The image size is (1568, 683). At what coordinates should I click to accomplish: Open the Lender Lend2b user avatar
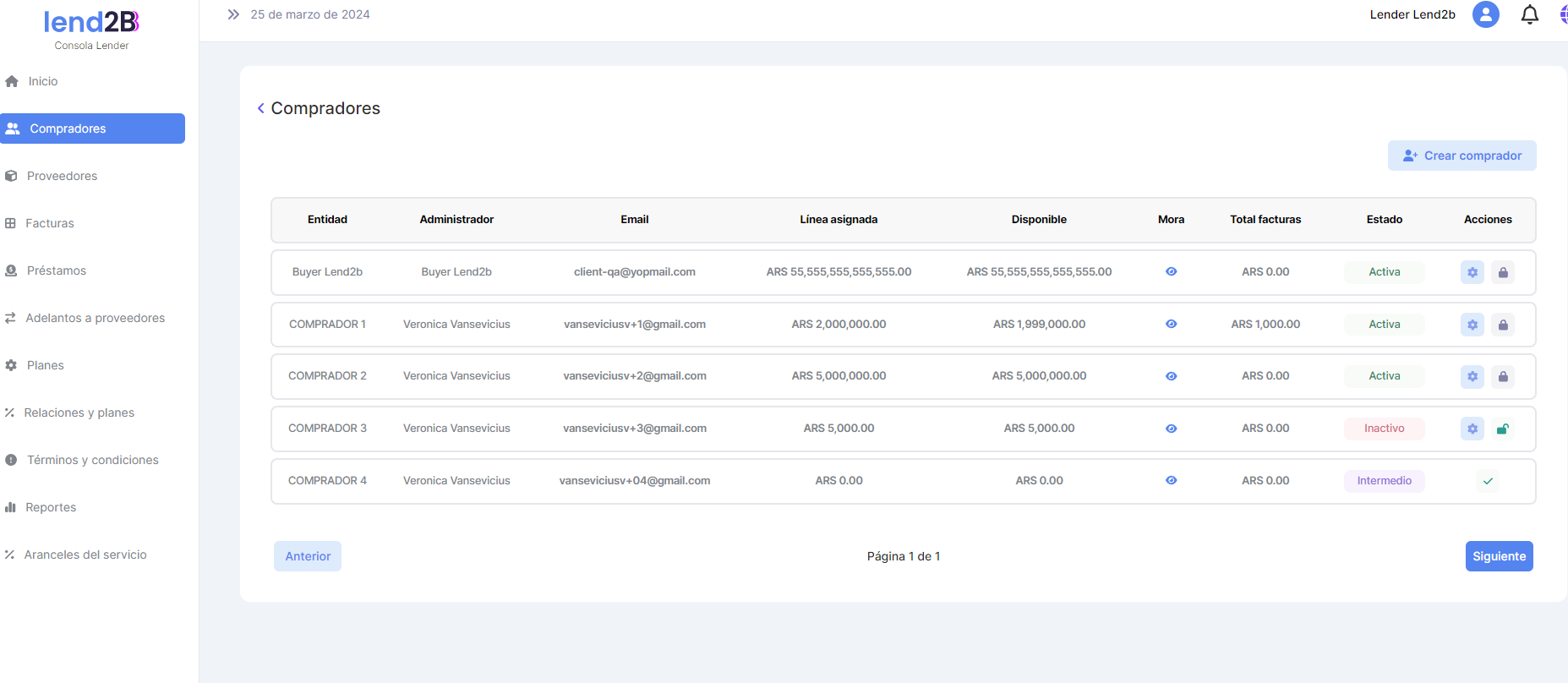[1485, 14]
